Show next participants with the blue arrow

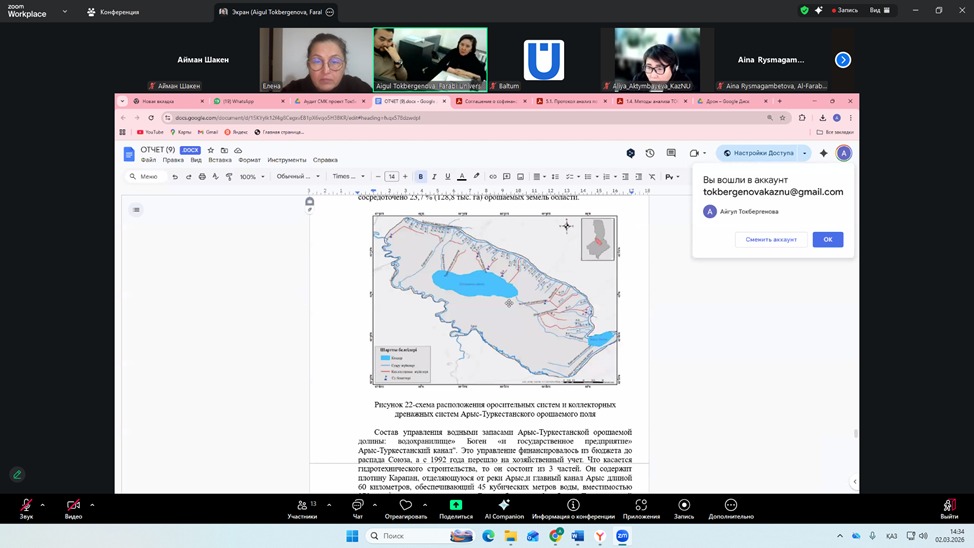[843, 60]
